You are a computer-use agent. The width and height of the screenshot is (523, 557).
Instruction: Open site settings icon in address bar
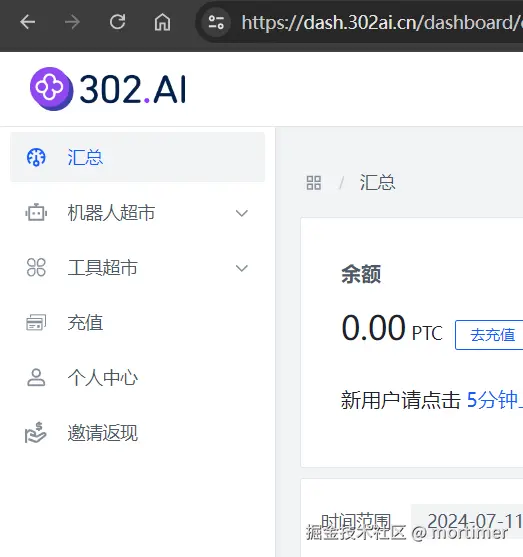[216, 22]
